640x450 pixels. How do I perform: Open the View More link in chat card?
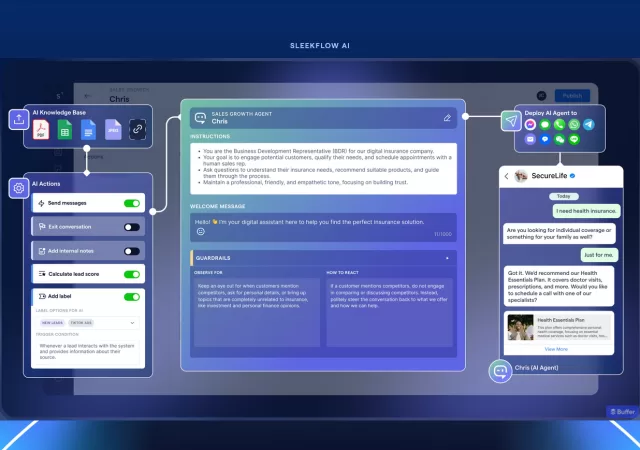(x=556, y=349)
